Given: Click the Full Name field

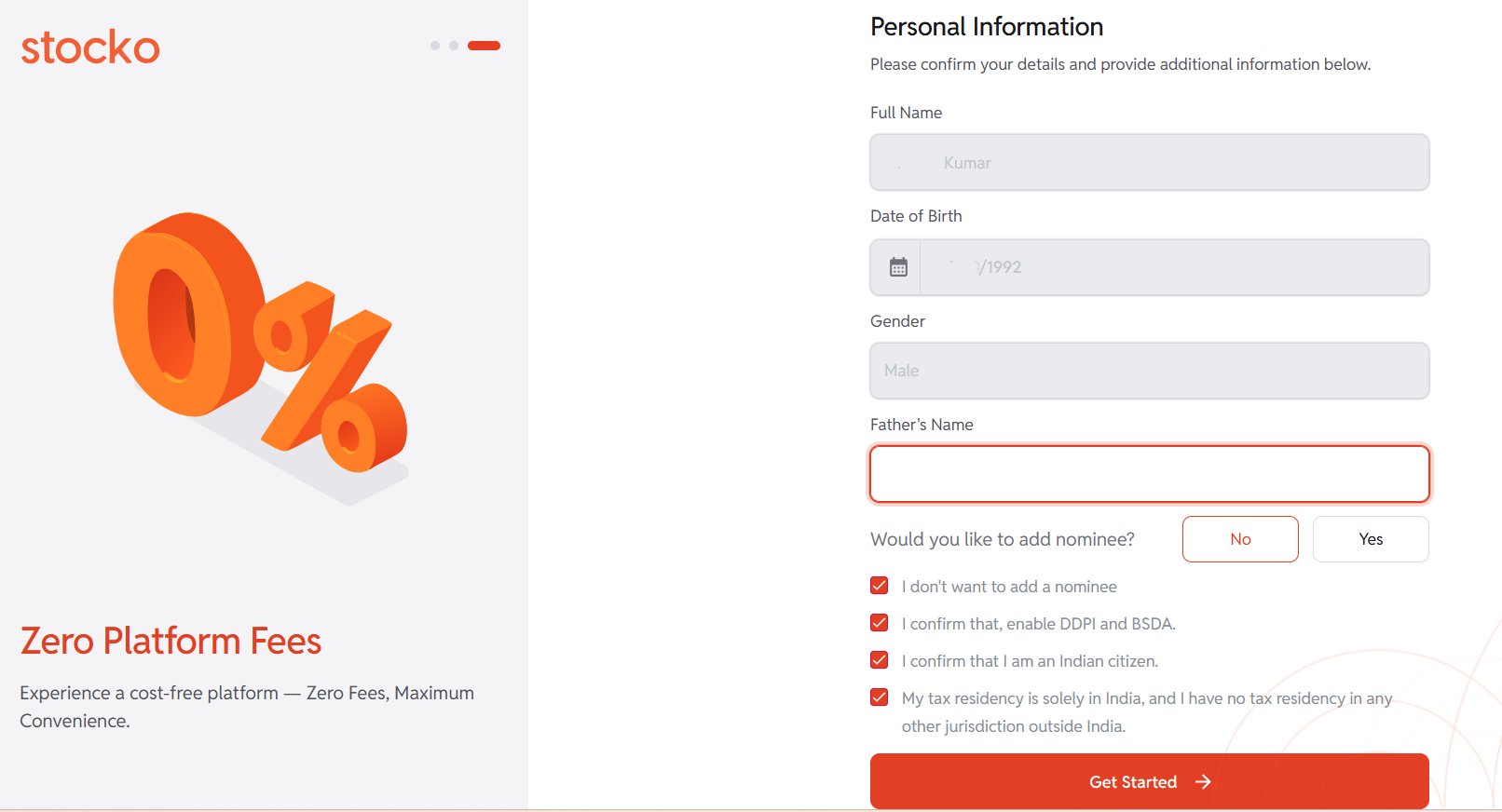Looking at the screenshot, I should [1149, 163].
